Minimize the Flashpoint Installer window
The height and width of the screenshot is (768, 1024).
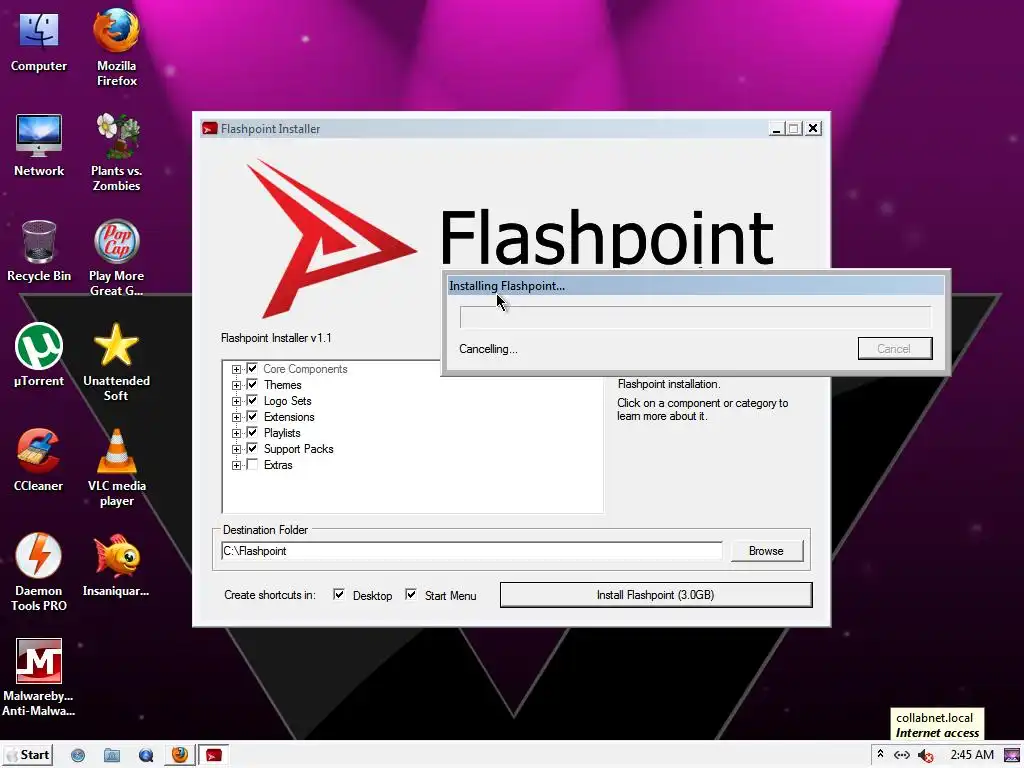coord(776,129)
